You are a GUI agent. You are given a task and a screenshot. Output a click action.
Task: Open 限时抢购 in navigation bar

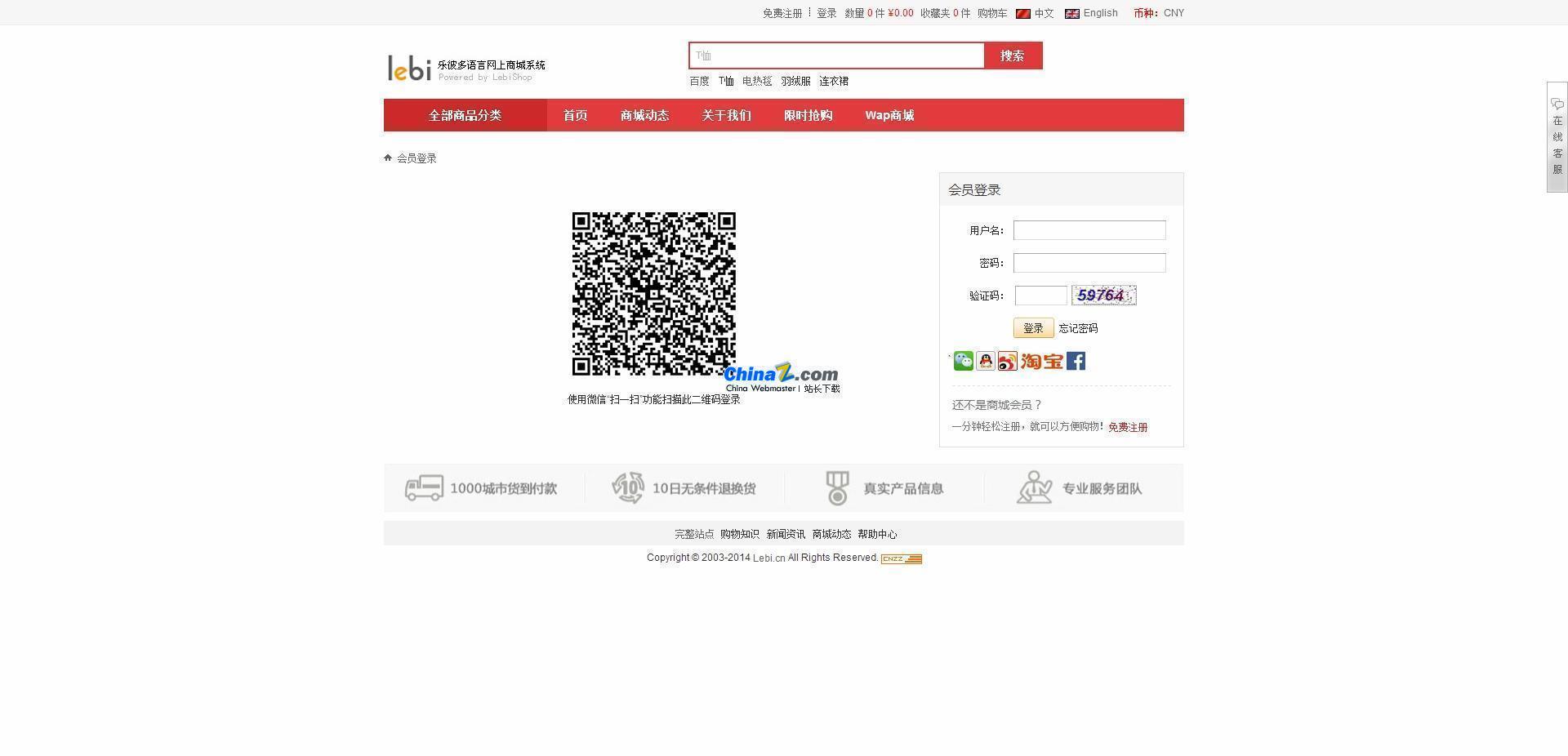coord(808,115)
